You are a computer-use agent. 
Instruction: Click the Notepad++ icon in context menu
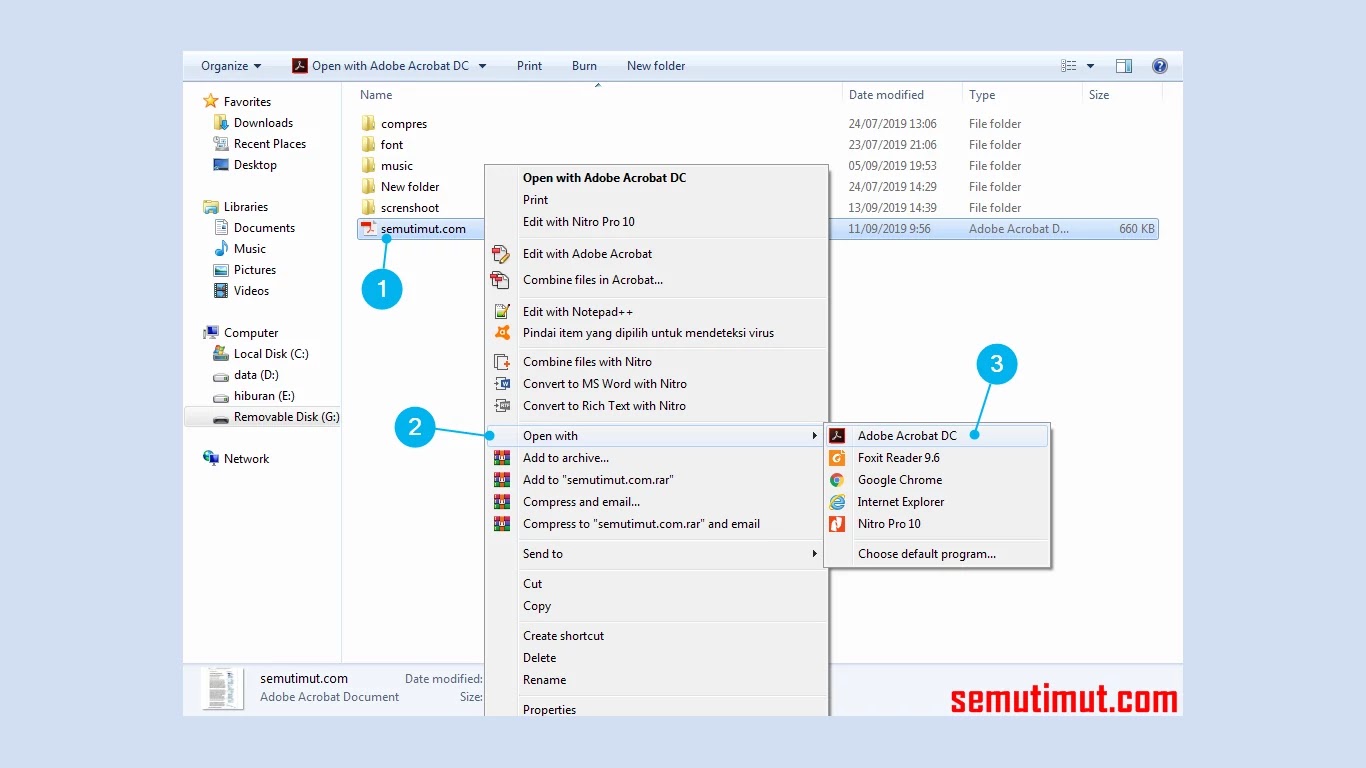[x=502, y=312]
